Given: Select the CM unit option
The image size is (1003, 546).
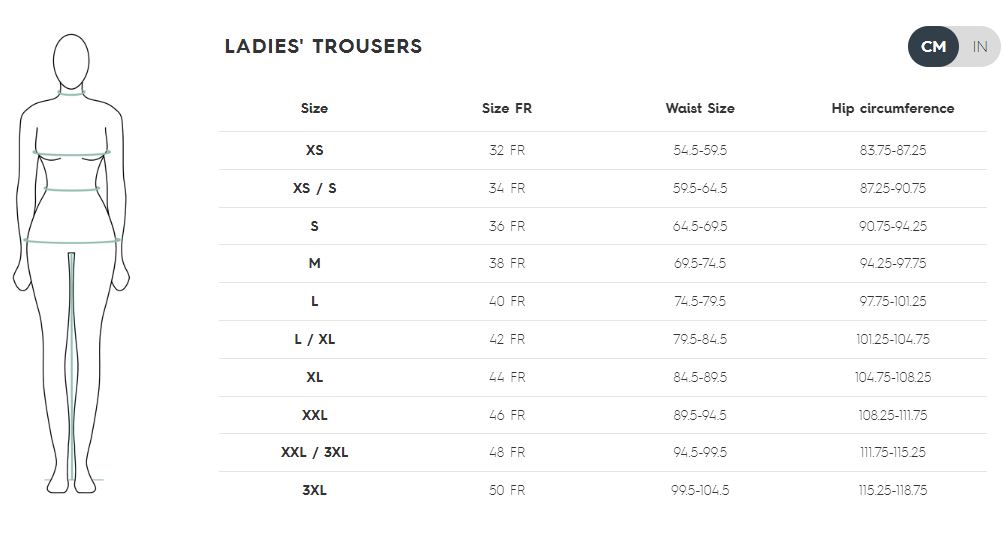Looking at the screenshot, I should coord(933,47).
